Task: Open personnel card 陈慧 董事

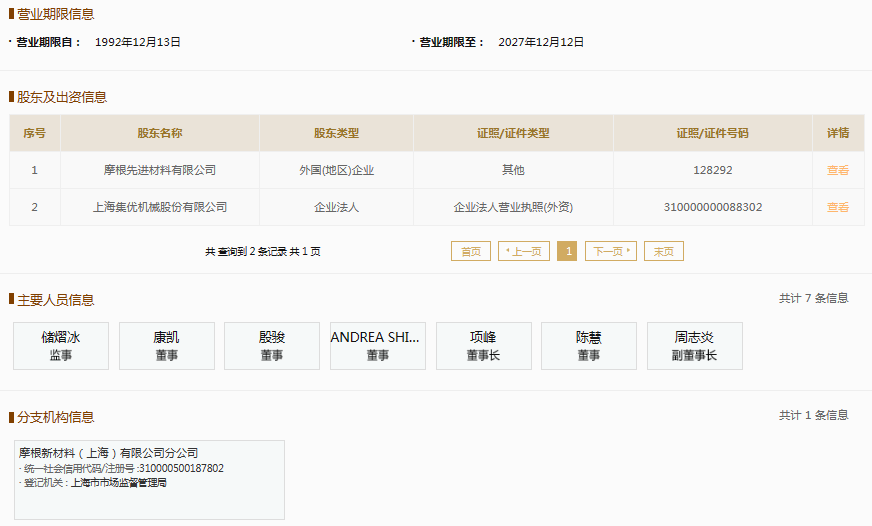Action: pos(589,346)
